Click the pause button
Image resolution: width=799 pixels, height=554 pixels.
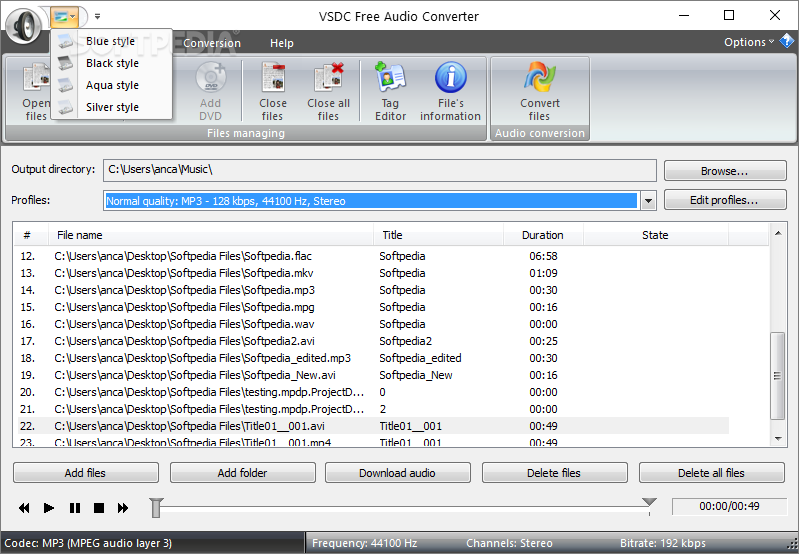[x=74, y=508]
